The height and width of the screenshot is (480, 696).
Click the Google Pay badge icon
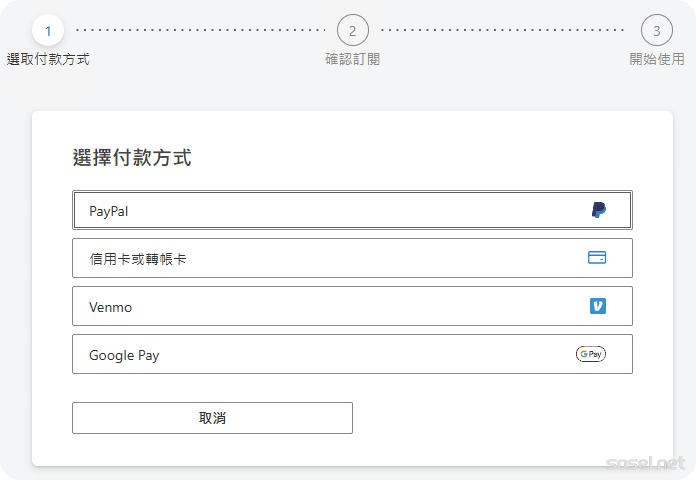pyautogui.click(x=591, y=354)
